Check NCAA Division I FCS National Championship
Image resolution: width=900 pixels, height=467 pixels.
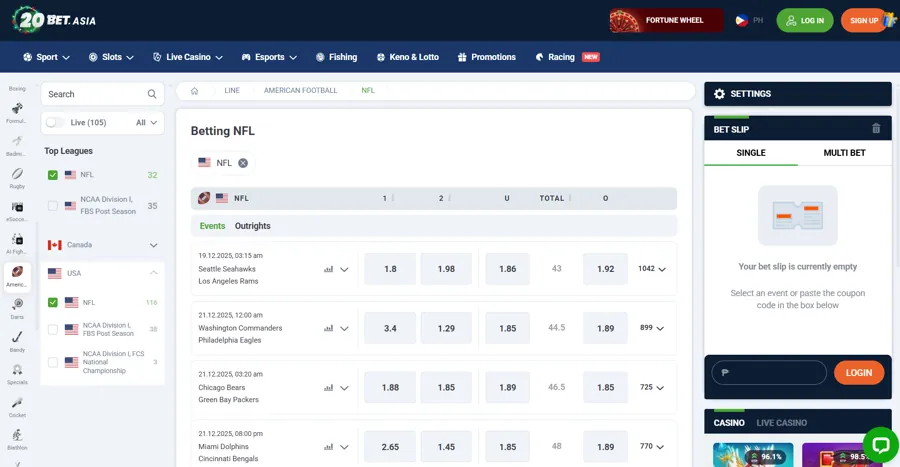coord(53,362)
